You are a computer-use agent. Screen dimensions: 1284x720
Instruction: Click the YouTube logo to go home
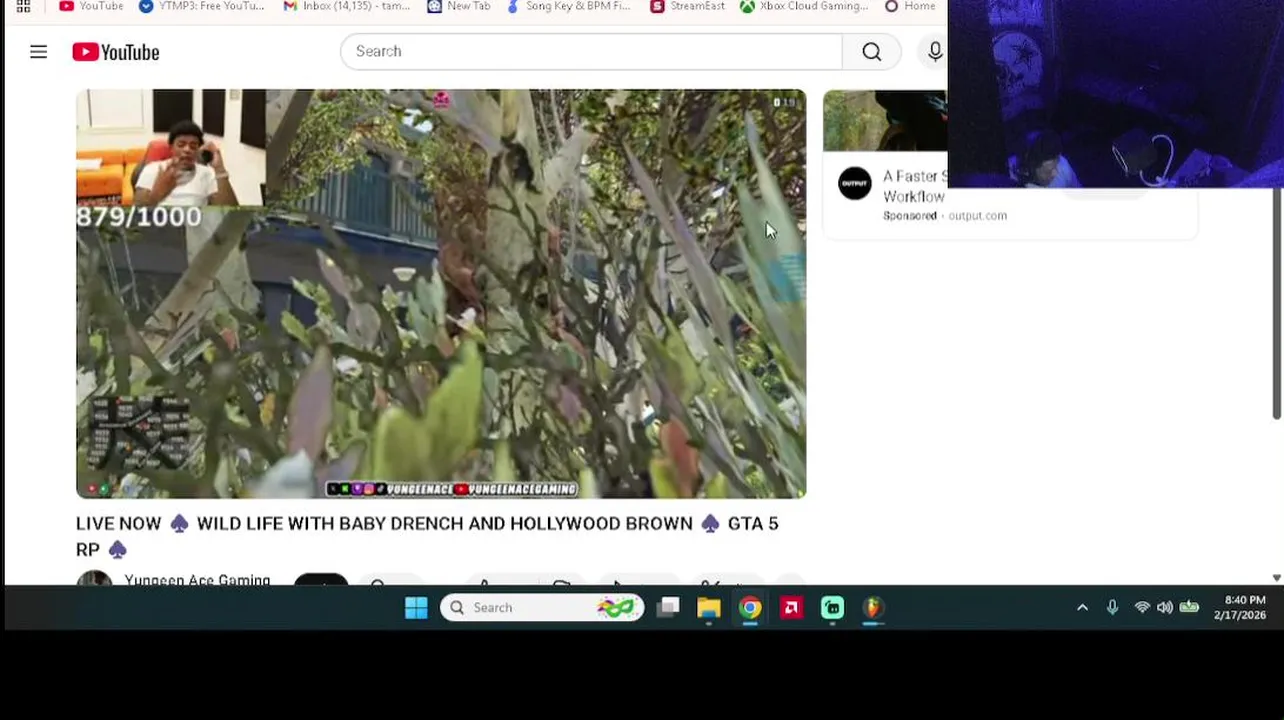pyautogui.click(x=116, y=52)
